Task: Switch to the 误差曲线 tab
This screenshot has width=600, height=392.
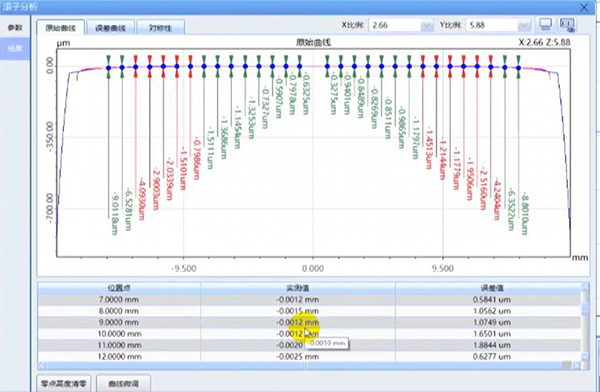Action: pyautogui.click(x=110, y=28)
